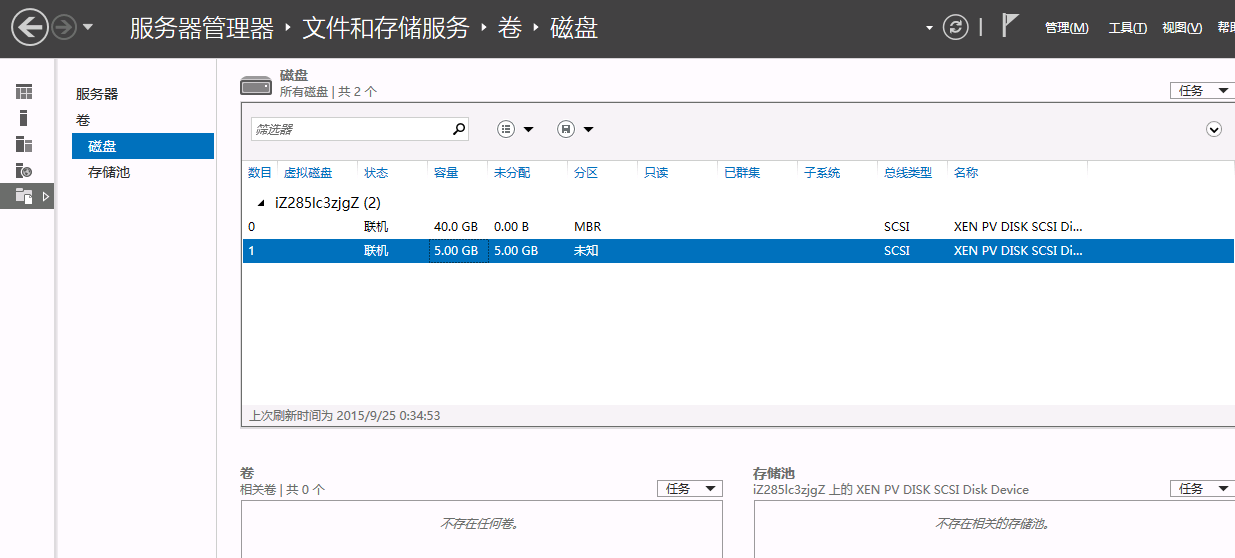Viewport: 1235px width, 558px height.
Task: Select the All Servers icon in the left sidebar
Action: (24, 144)
